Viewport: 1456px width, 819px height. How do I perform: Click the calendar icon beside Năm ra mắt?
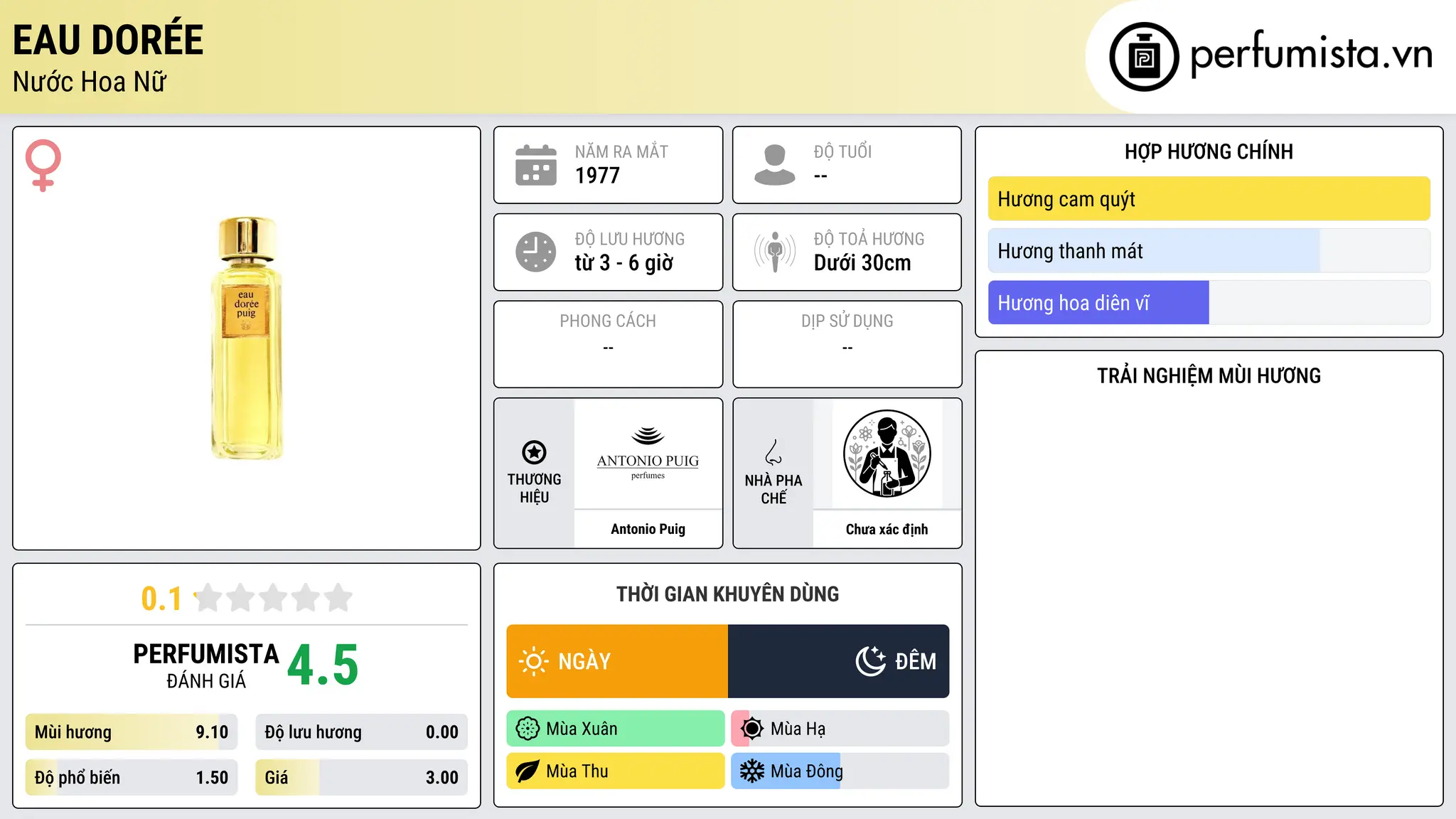(x=536, y=165)
